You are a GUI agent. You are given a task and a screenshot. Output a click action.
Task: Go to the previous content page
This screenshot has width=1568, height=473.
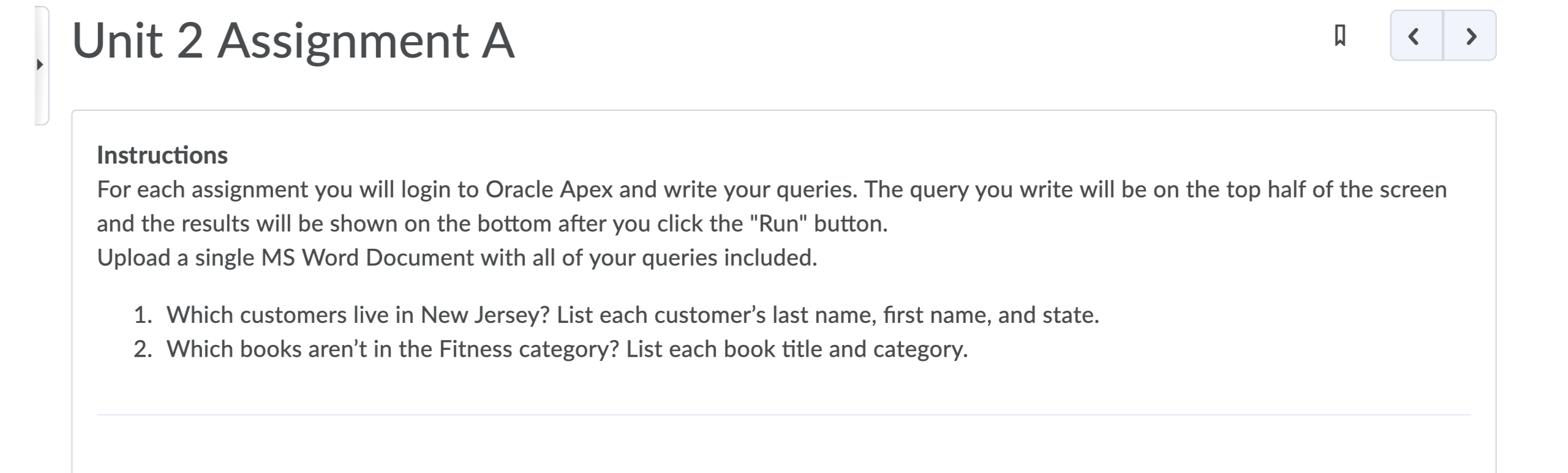1416,36
